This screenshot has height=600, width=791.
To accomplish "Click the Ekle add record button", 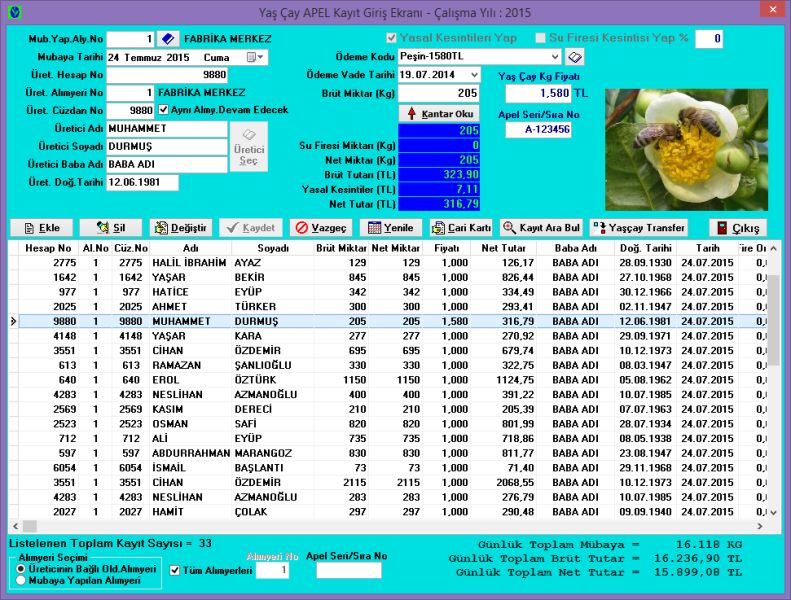I will [41, 228].
